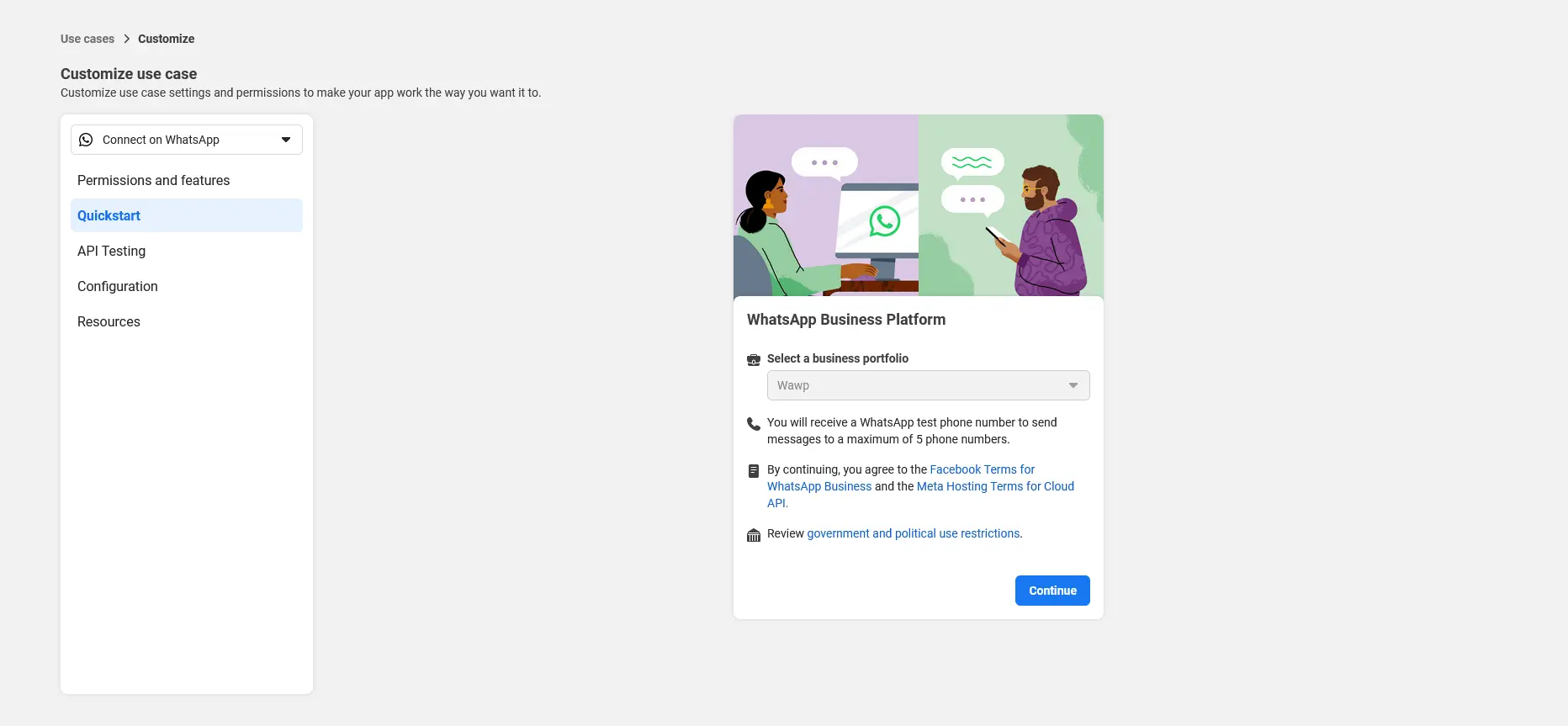Open the Connect on WhatsApp use case dropdown
The width and height of the screenshot is (1568, 726).
187,140
